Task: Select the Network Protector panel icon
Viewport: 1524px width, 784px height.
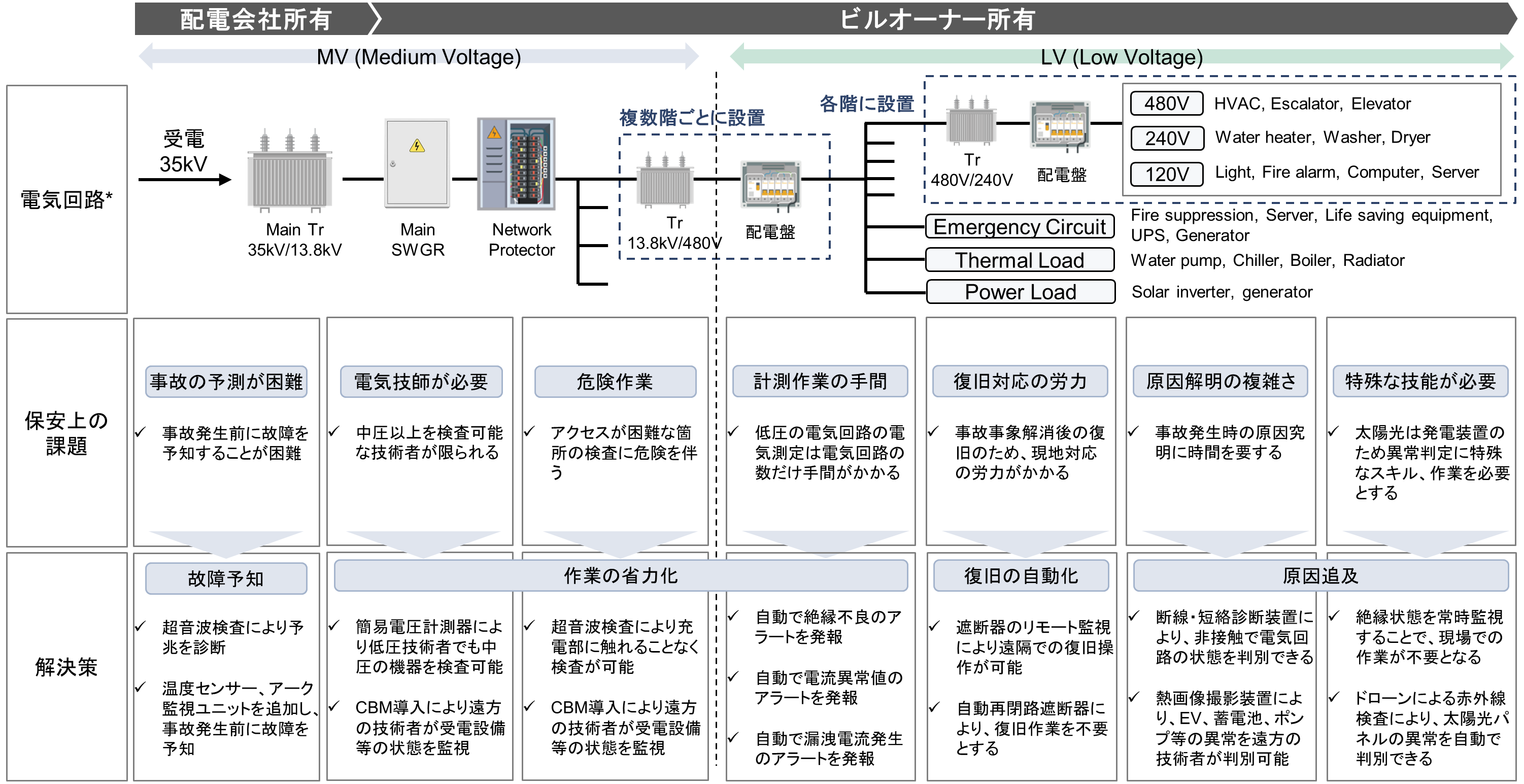Action: pos(517,164)
